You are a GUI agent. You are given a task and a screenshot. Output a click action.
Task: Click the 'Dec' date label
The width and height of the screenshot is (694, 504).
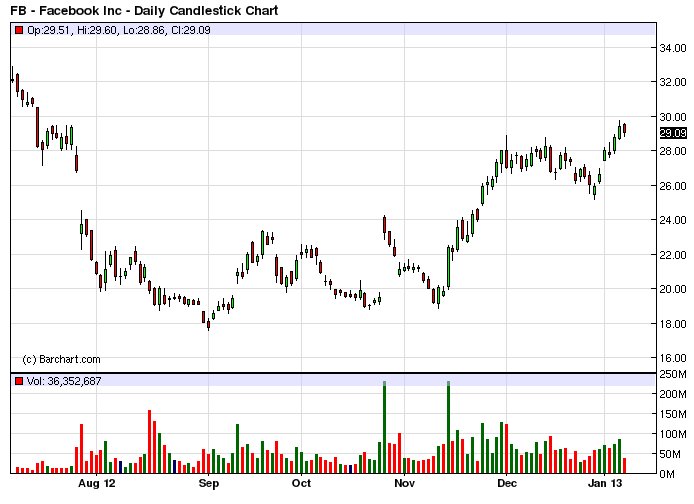pos(507,483)
